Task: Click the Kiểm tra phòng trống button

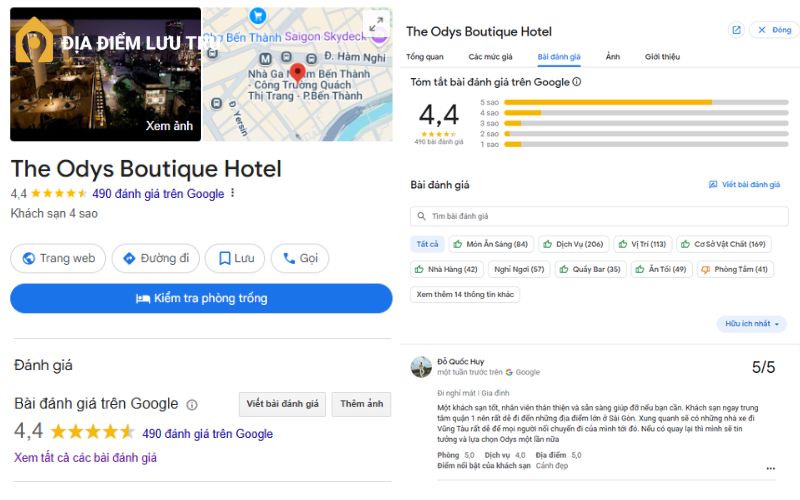Action: [x=201, y=298]
